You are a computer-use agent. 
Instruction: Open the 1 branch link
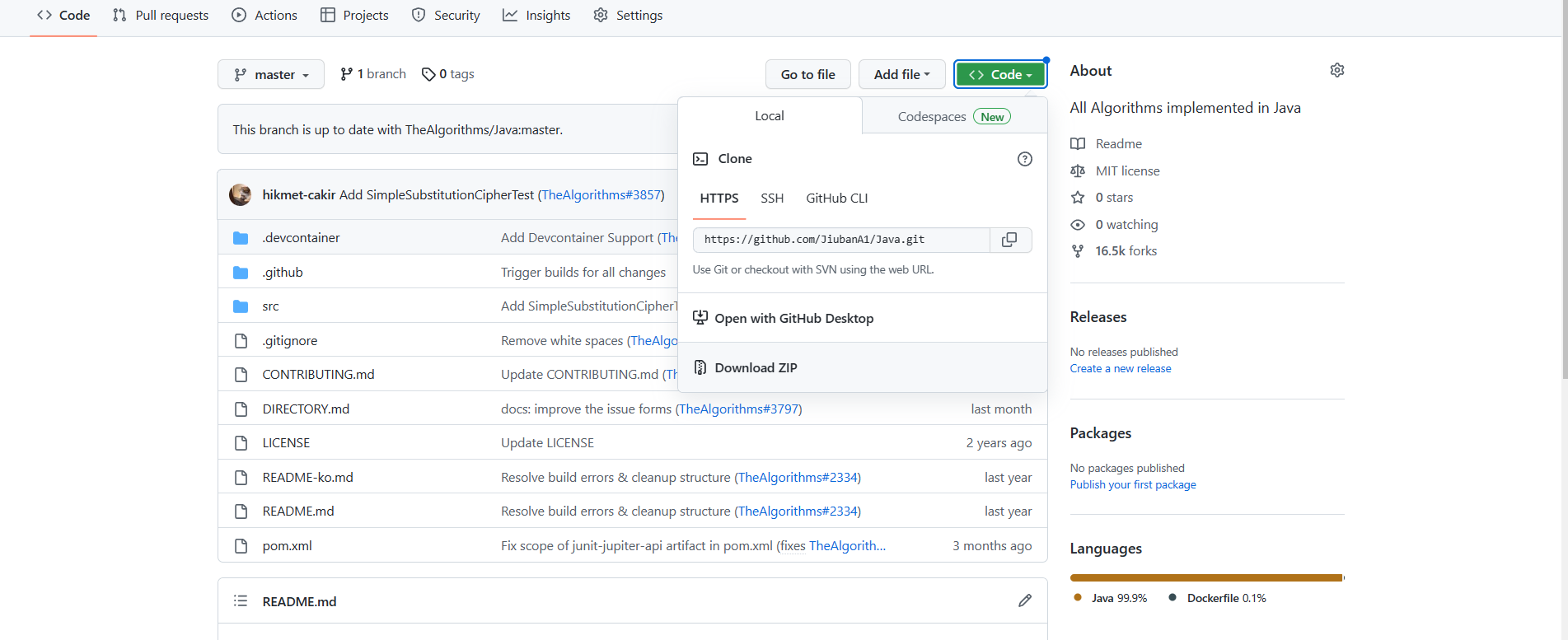click(373, 74)
